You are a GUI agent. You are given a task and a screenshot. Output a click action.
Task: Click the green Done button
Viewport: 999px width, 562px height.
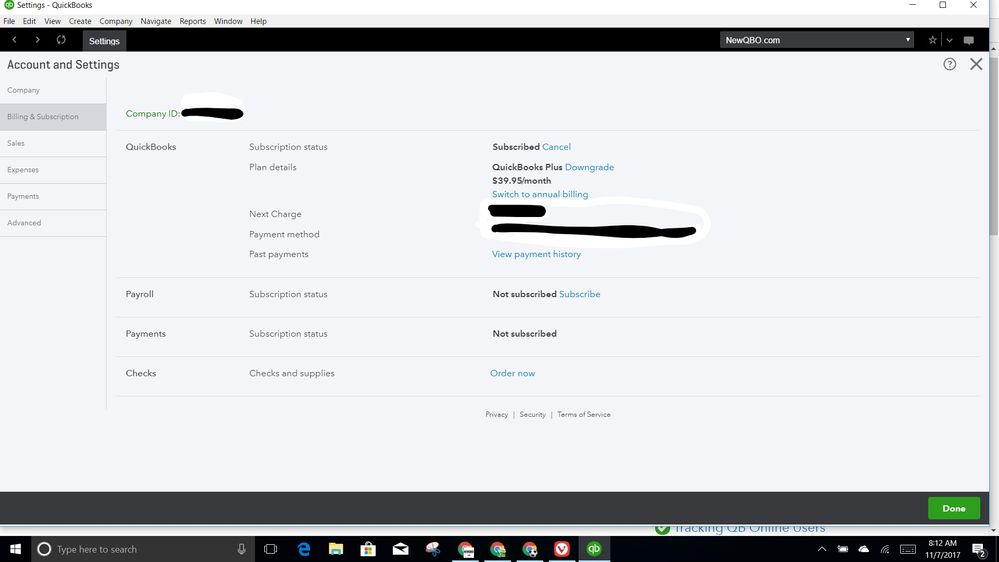tap(954, 508)
